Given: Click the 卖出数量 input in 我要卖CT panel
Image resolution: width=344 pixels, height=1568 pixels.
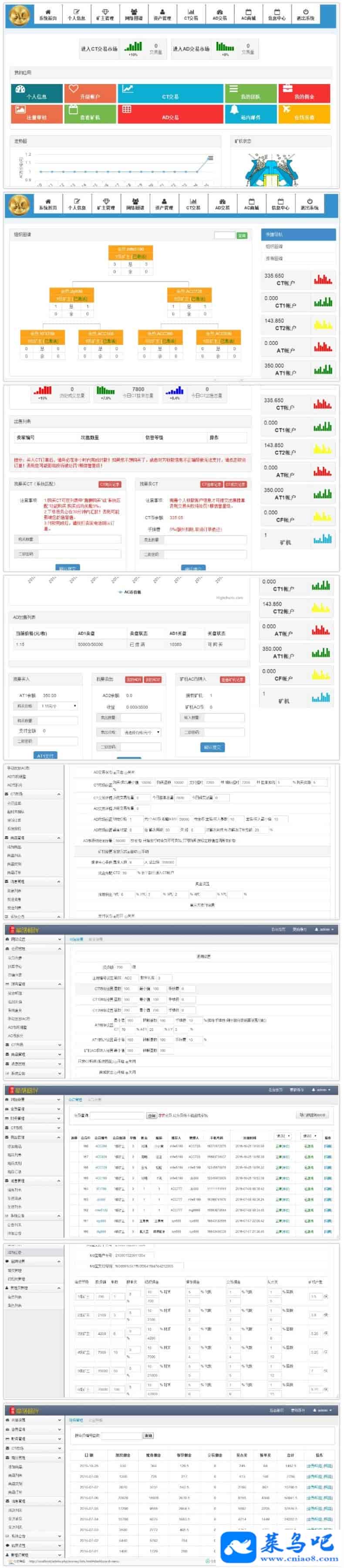Looking at the screenshot, I should tap(205, 540).
